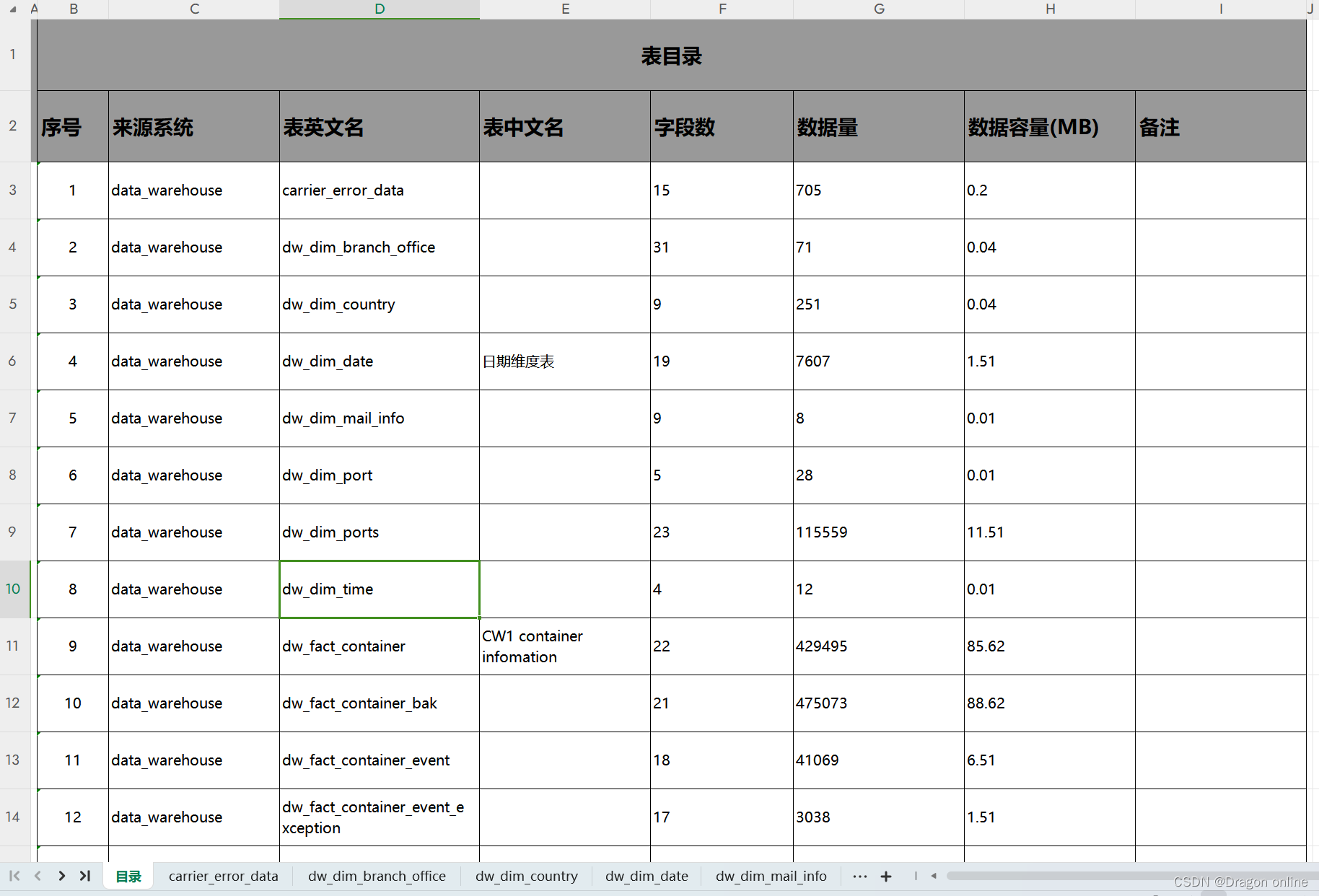Click the 数据量 header cell
The width and height of the screenshot is (1319, 896).
click(x=879, y=126)
